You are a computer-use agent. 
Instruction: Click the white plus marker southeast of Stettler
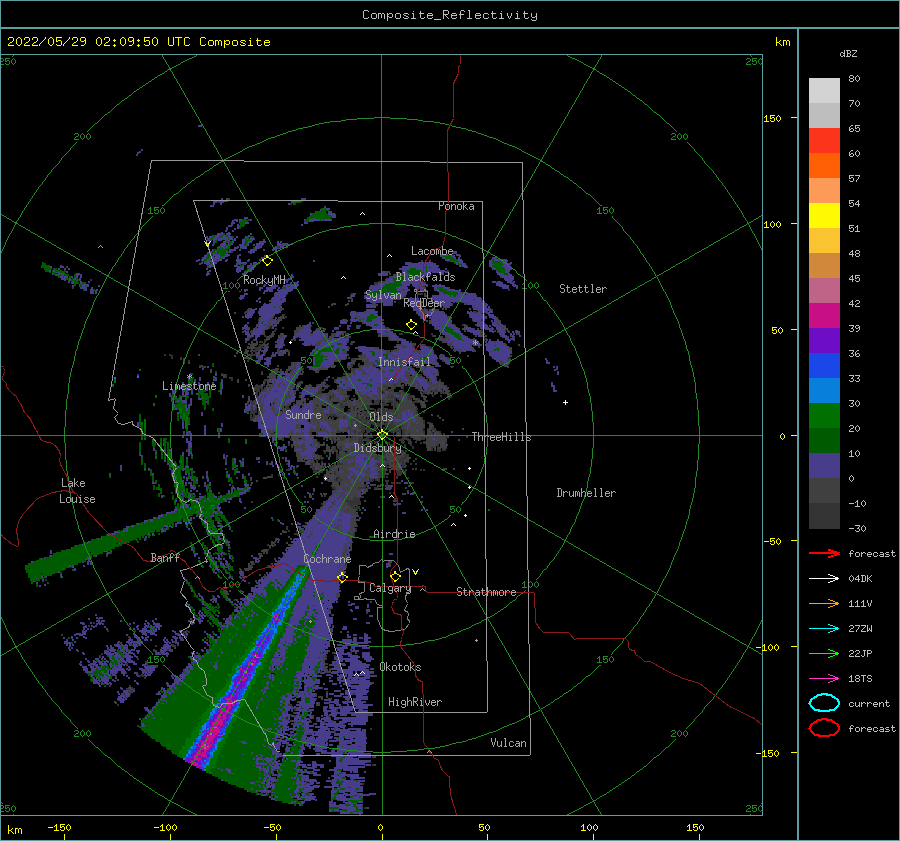coord(565,402)
